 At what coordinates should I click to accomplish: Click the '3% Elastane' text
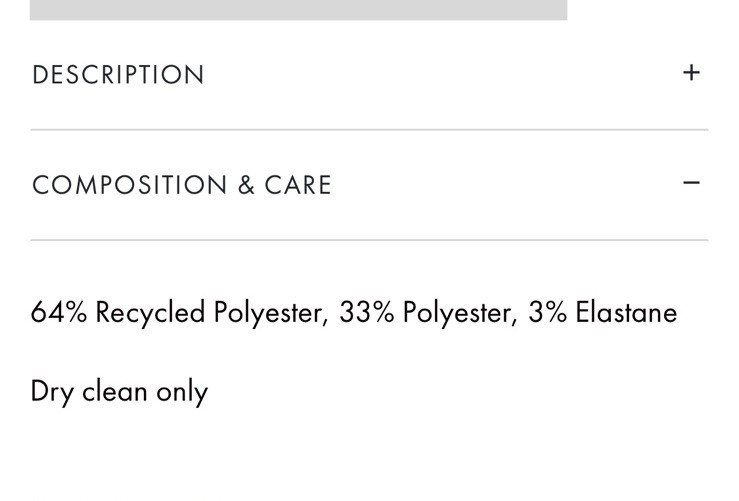coord(603,313)
